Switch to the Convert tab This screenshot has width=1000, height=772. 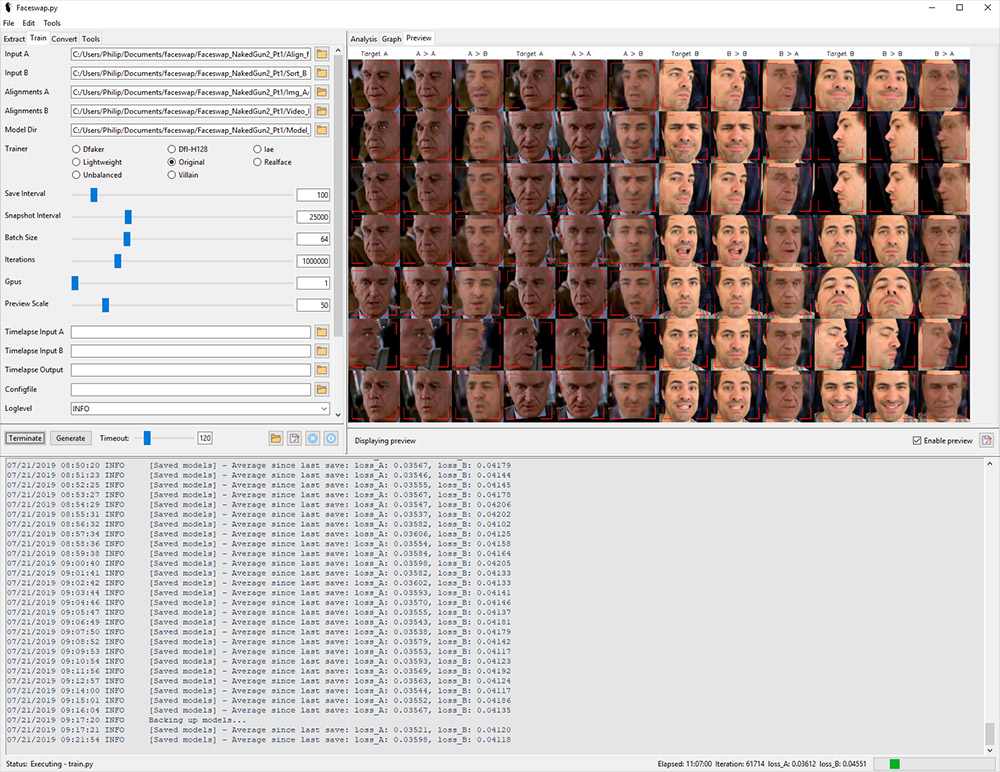click(64, 39)
